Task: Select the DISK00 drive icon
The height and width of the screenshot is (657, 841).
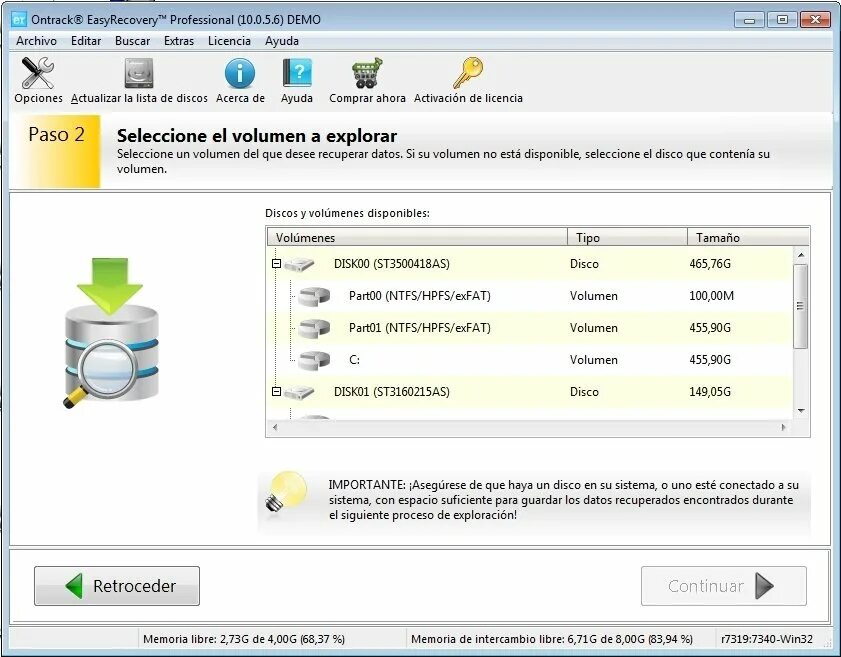Action: point(299,264)
